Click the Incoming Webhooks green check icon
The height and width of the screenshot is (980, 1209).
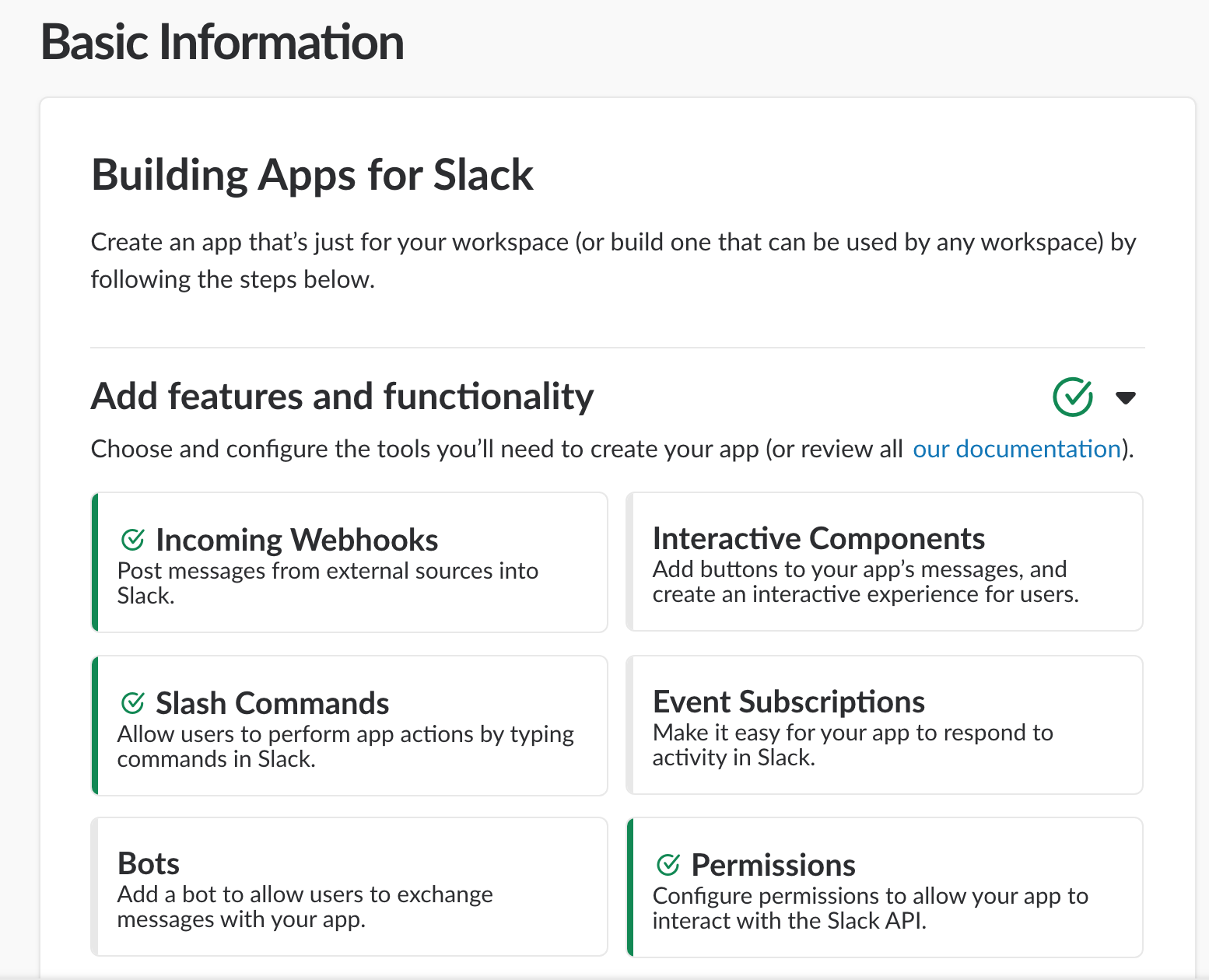[133, 539]
